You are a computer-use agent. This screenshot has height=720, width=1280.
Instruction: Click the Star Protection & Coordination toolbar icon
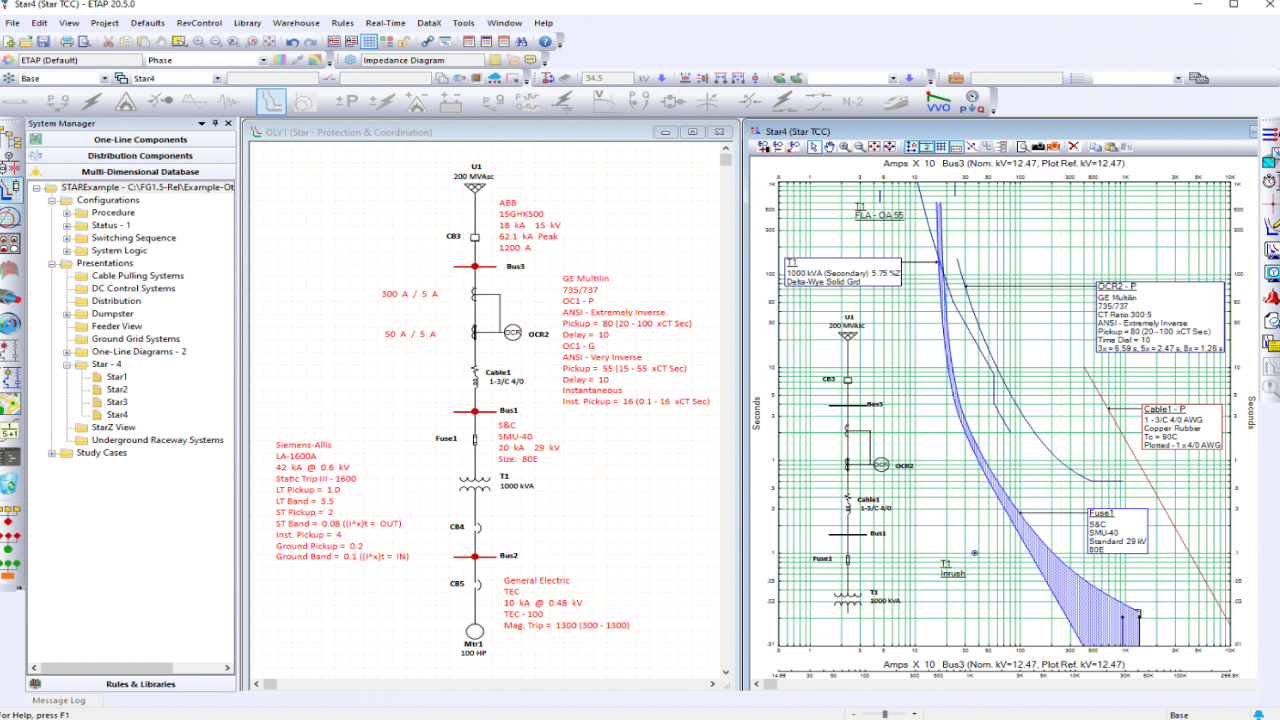click(271, 101)
